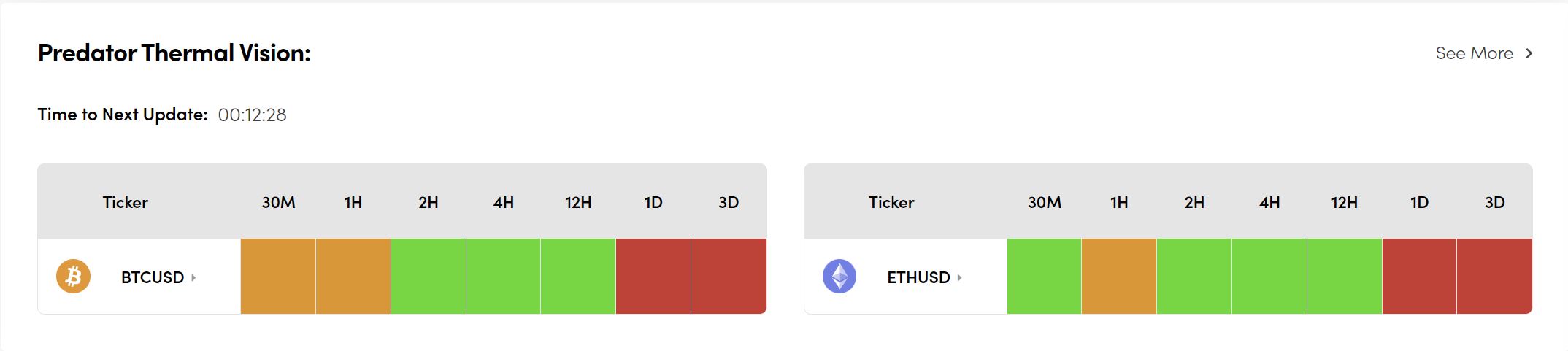Image resolution: width=1568 pixels, height=351 pixels.
Task: Click the 12H column header in ETH table
Action: (x=1344, y=202)
